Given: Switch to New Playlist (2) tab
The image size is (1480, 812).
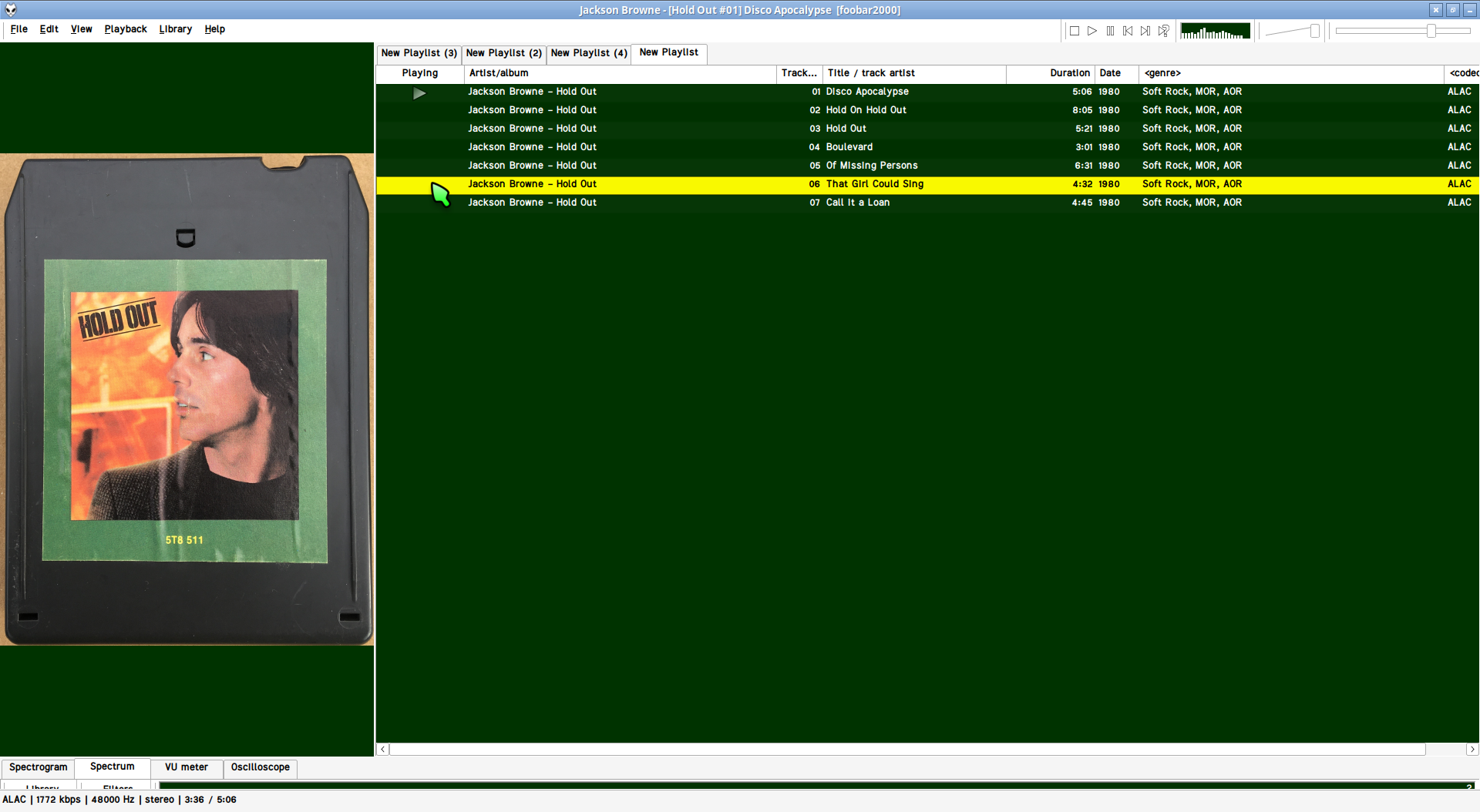Looking at the screenshot, I should tap(503, 53).
